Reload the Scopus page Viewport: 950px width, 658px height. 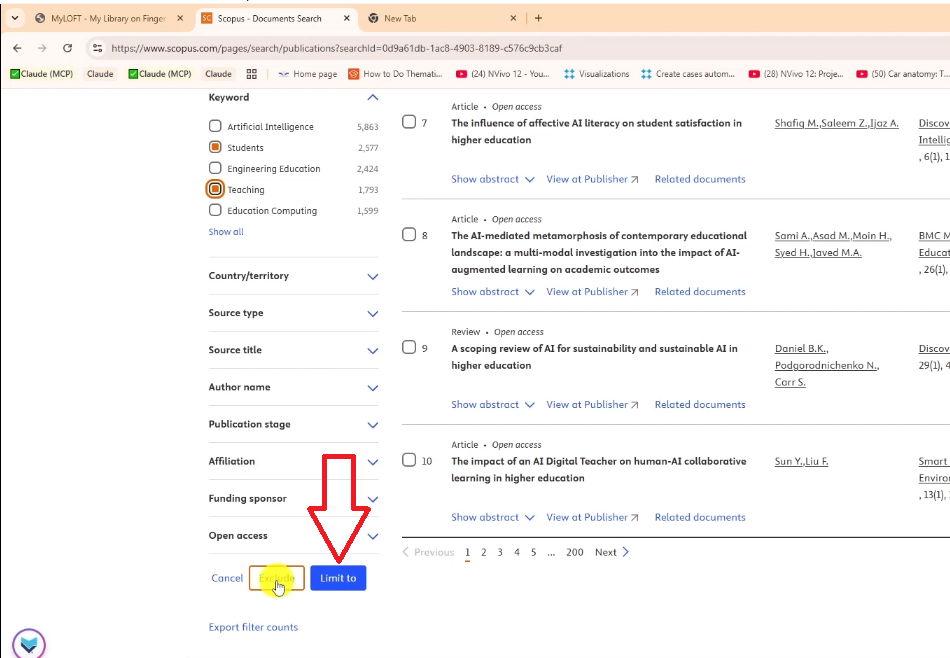pyautogui.click(x=67, y=48)
